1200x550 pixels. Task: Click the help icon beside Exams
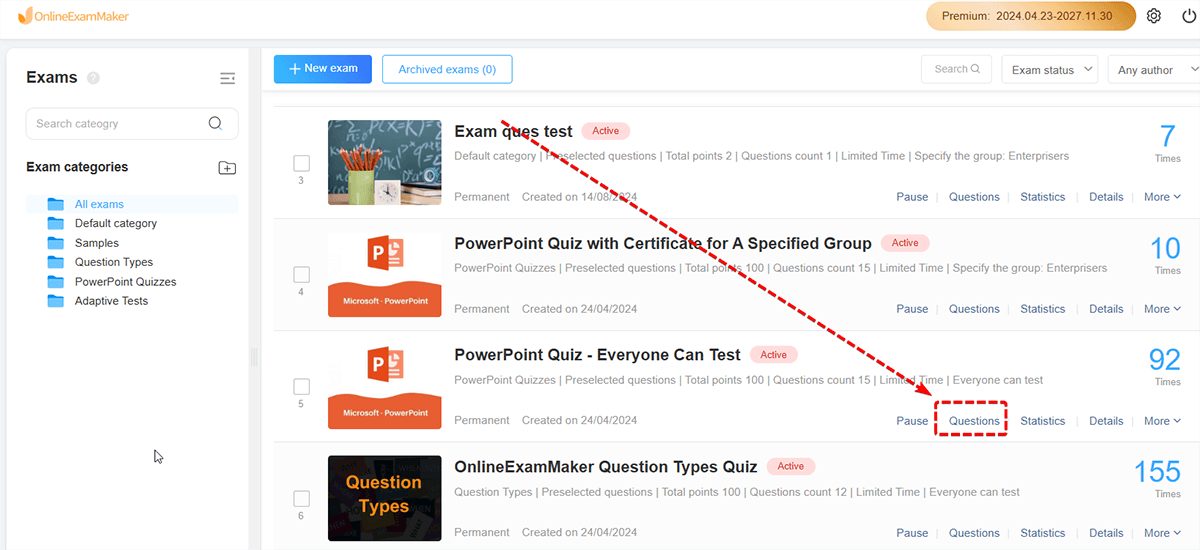click(93, 78)
